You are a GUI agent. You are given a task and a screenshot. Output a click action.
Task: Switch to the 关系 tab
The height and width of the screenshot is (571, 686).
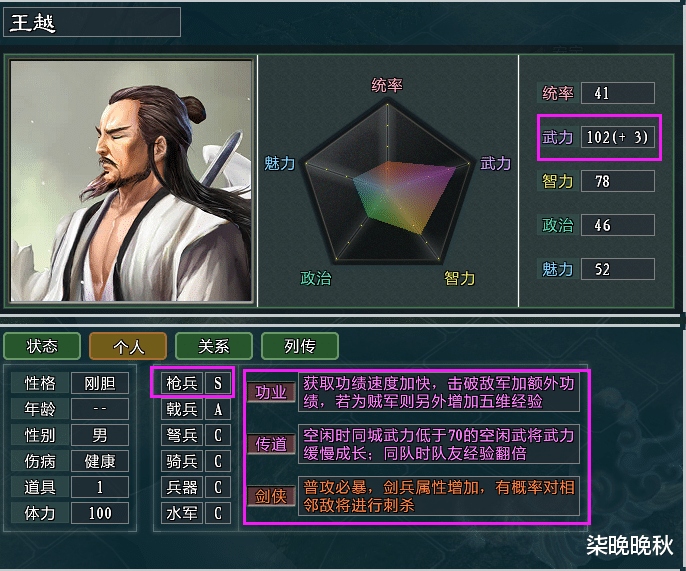coord(214,346)
